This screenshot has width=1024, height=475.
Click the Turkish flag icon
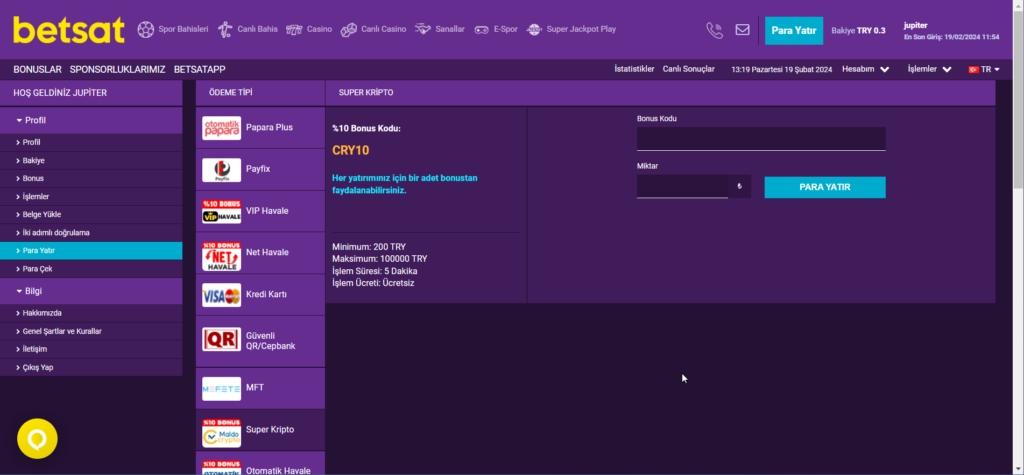coord(973,69)
